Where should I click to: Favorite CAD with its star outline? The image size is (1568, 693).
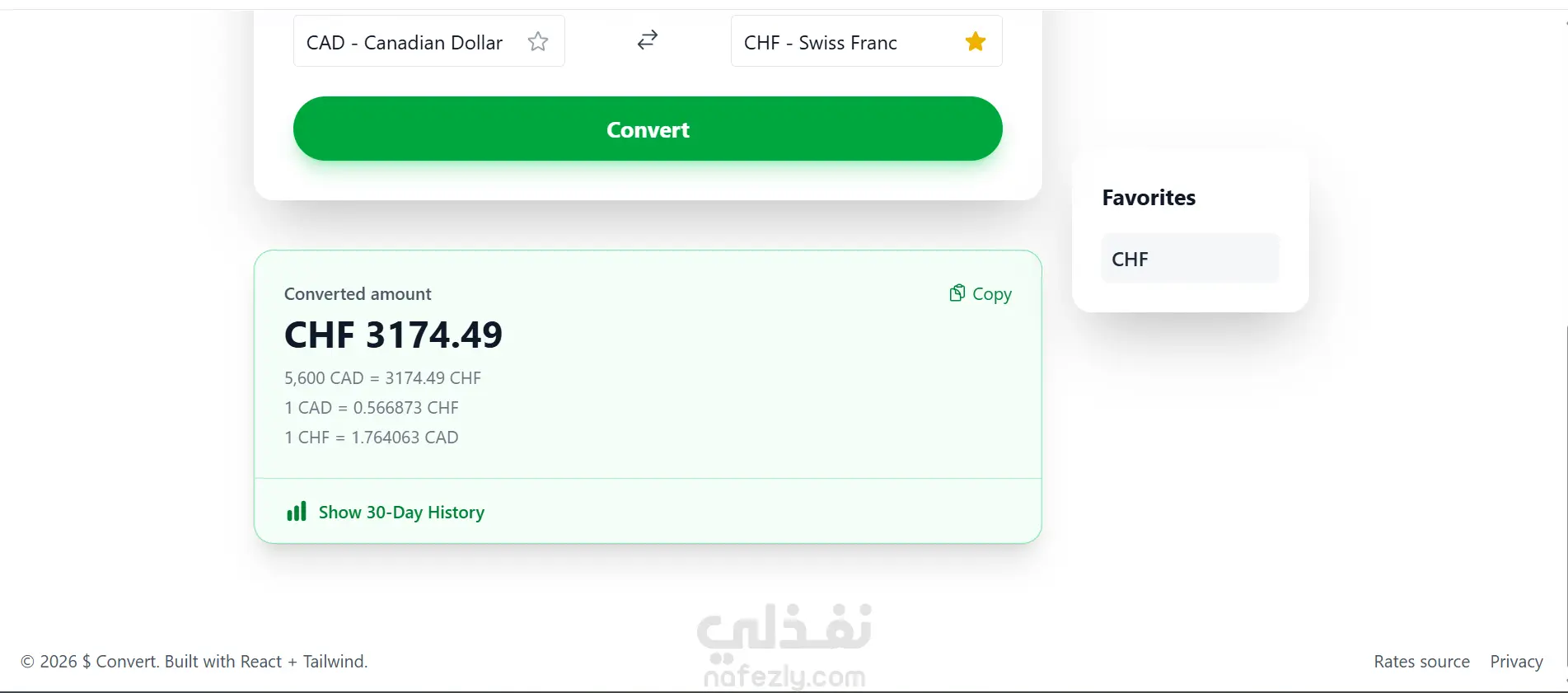(x=538, y=41)
